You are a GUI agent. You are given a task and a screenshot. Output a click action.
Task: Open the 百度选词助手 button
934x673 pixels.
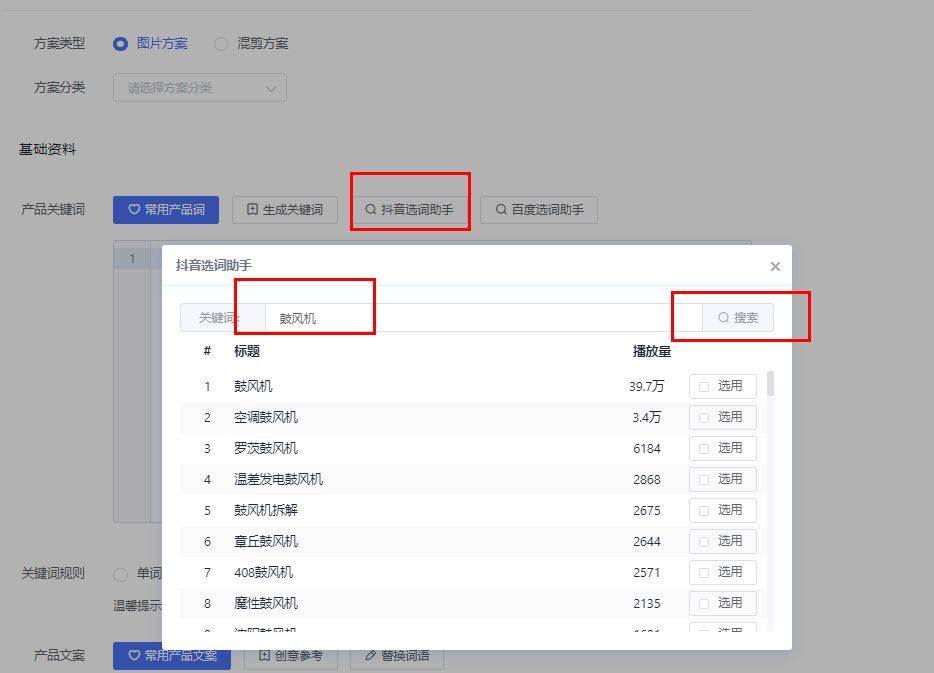[x=539, y=210]
